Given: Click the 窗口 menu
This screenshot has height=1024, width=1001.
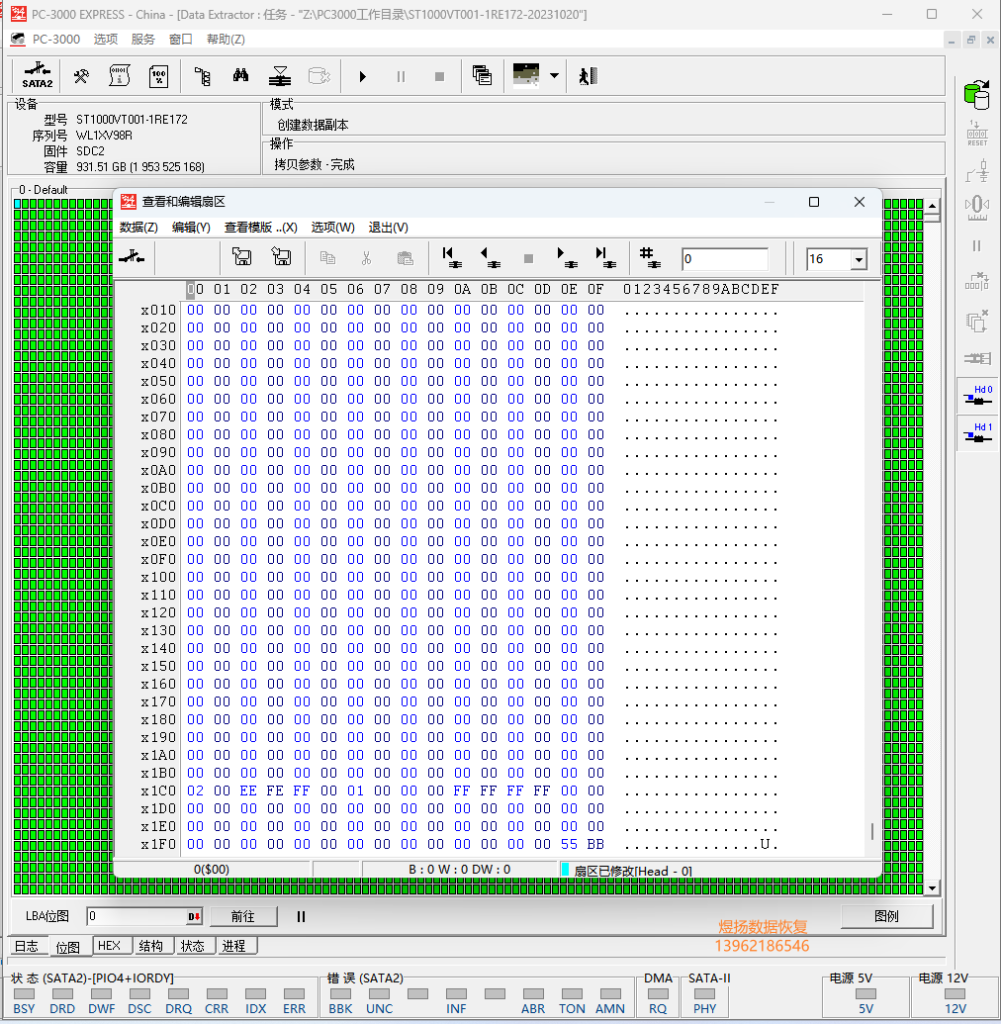Looking at the screenshot, I should (x=181, y=39).
